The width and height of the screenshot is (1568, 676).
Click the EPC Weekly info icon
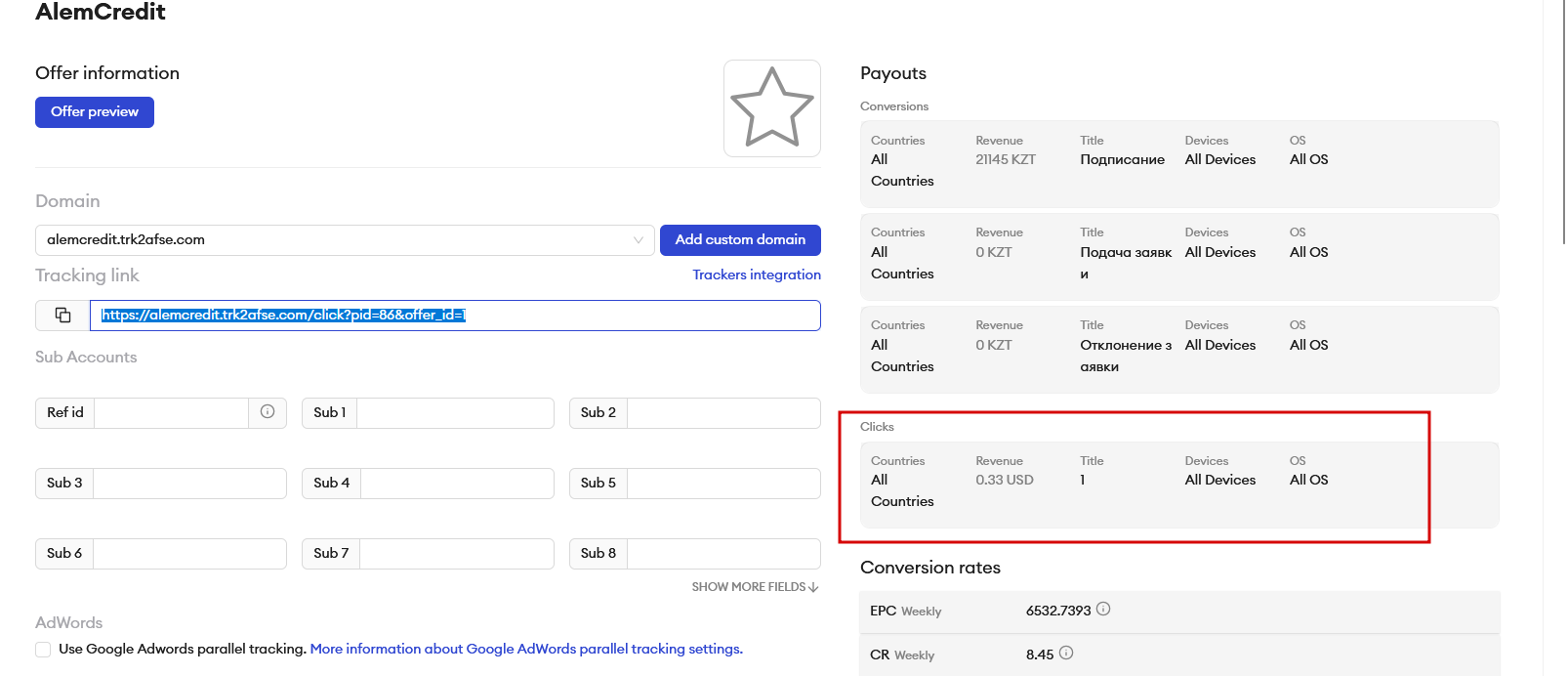tap(1103, 609)
